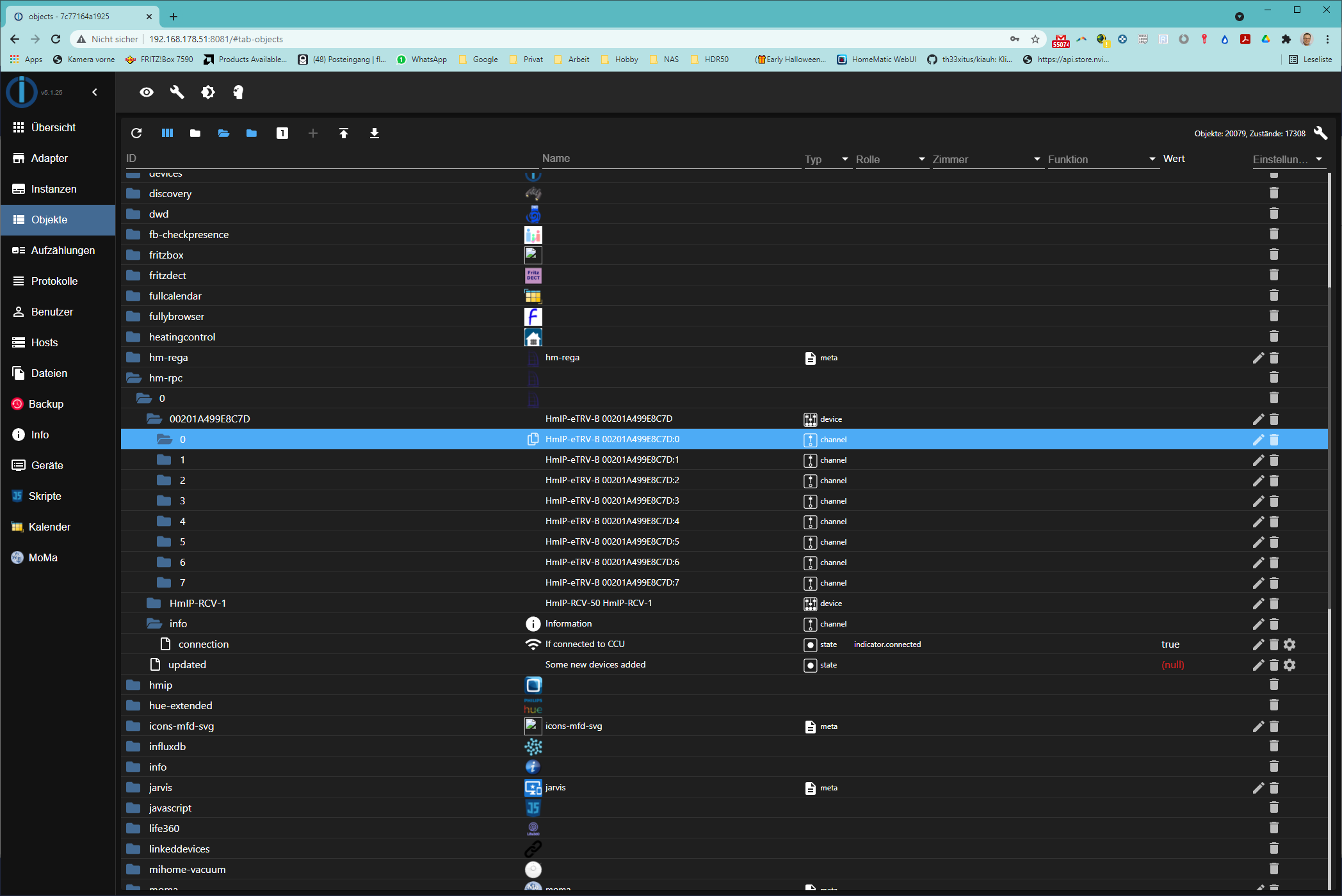
Task: Open custom settings gear for connection state
Action: [x=1289, y=644]
